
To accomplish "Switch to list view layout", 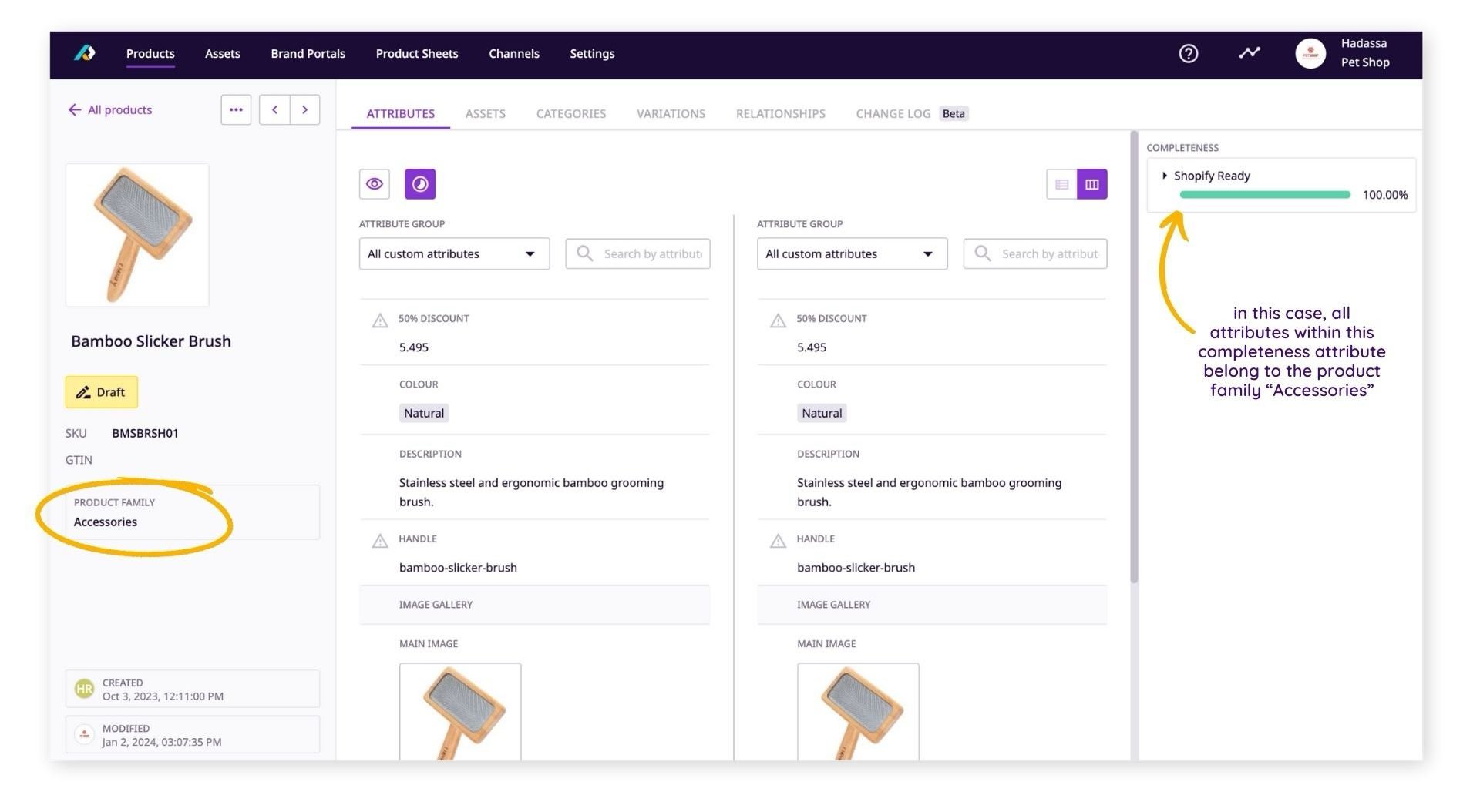I will pyautogui.click(x=1062, y=184).
